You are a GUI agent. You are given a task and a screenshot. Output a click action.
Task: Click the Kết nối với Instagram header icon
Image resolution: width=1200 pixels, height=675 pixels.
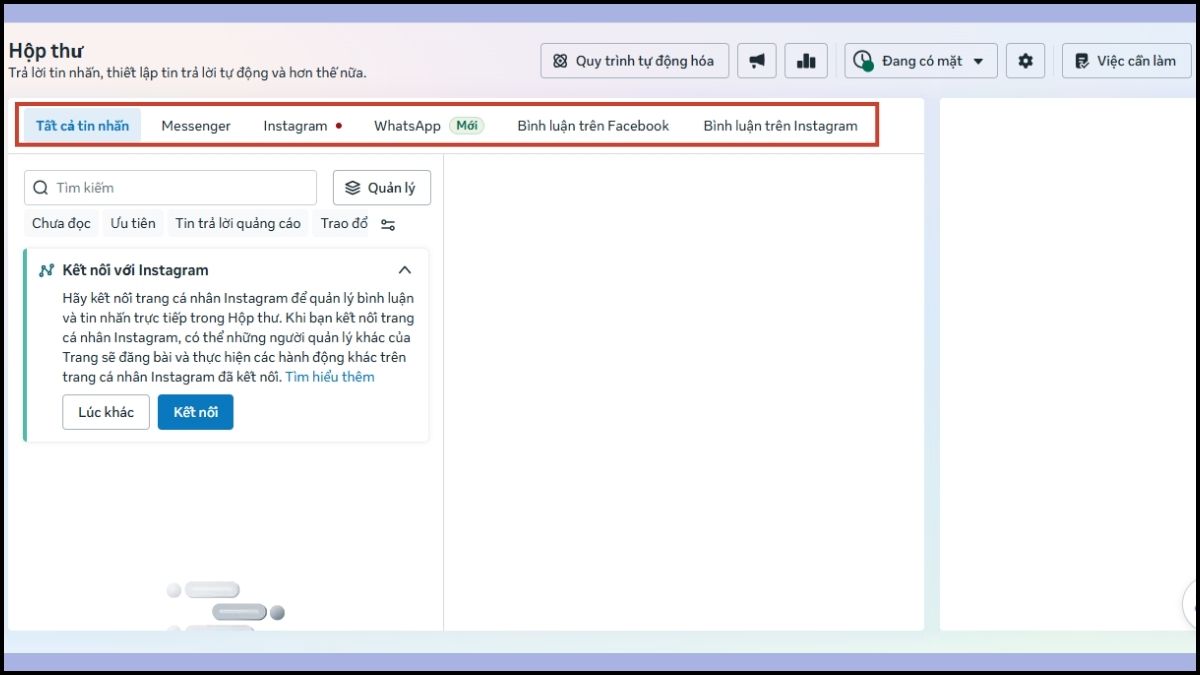[46, 270]
